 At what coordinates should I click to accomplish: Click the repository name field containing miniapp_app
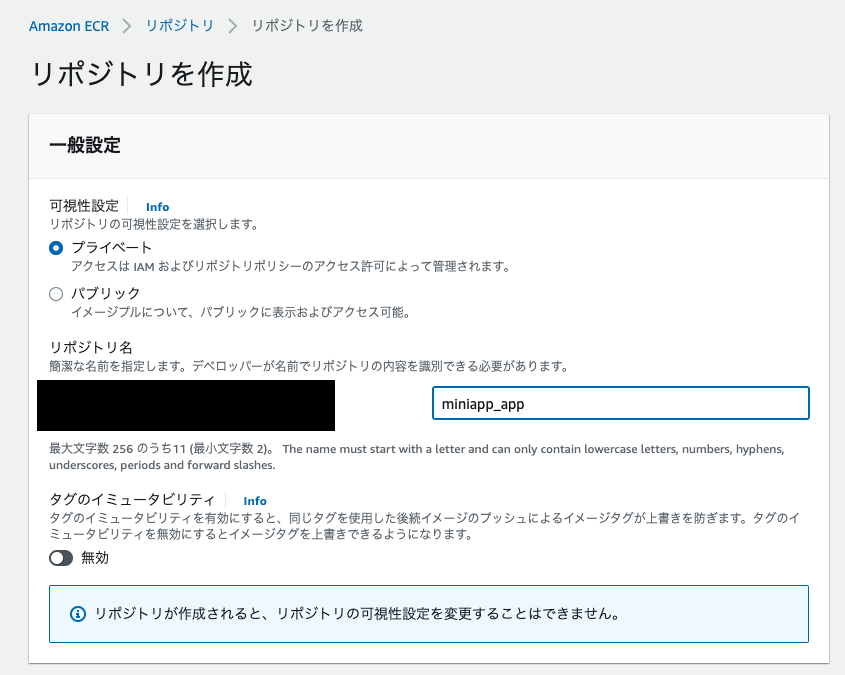(x=620, y=402)
